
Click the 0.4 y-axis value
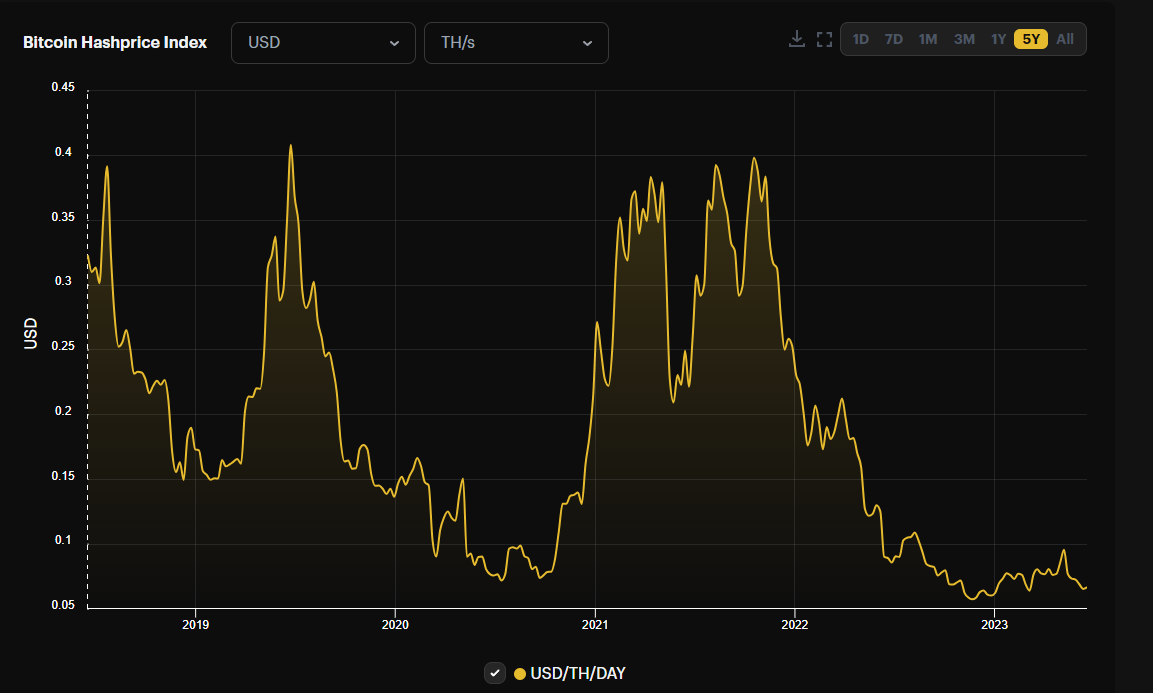(63, 152)
